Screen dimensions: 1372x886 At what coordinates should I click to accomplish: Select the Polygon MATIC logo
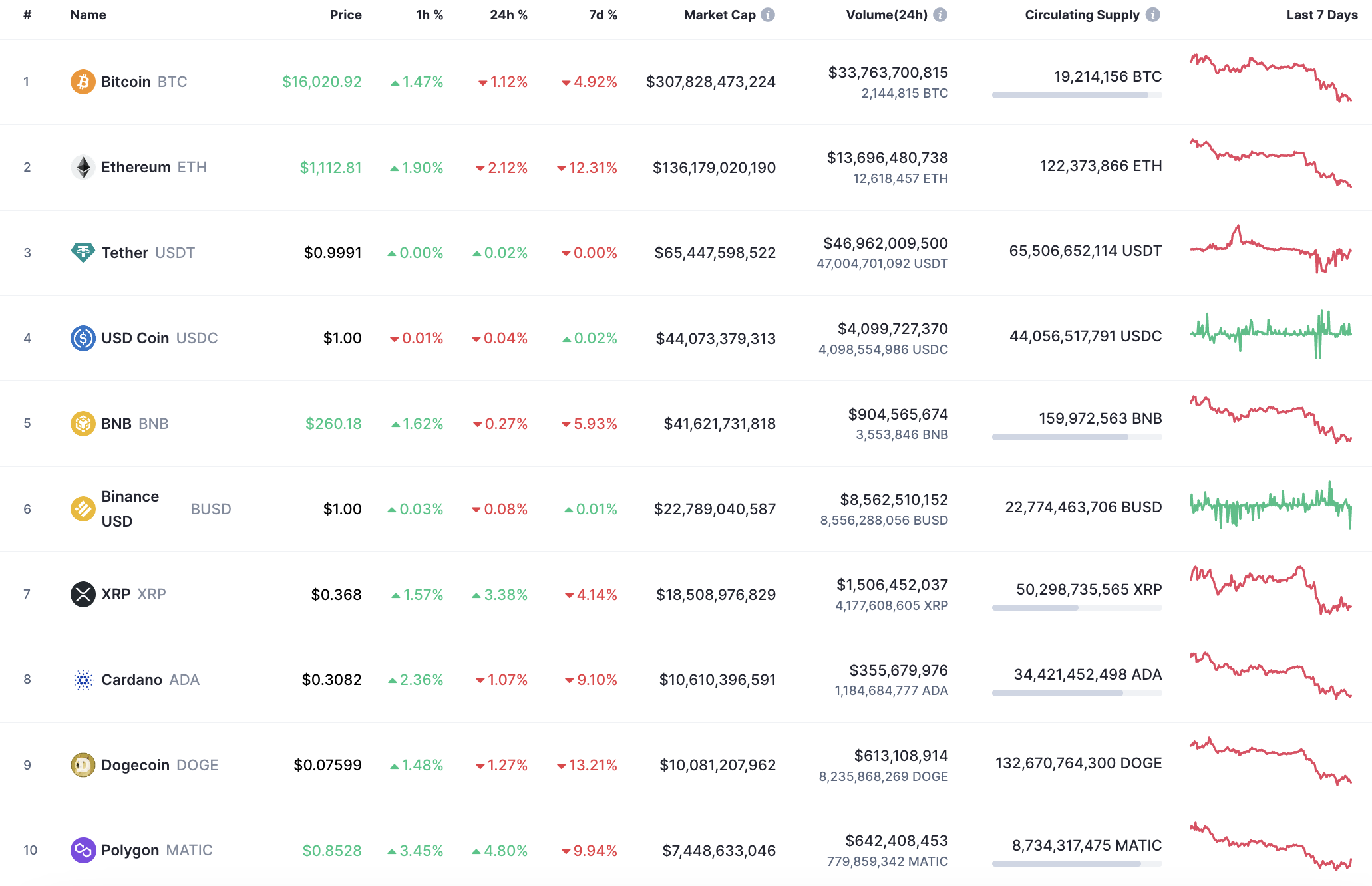coord(83,850)
